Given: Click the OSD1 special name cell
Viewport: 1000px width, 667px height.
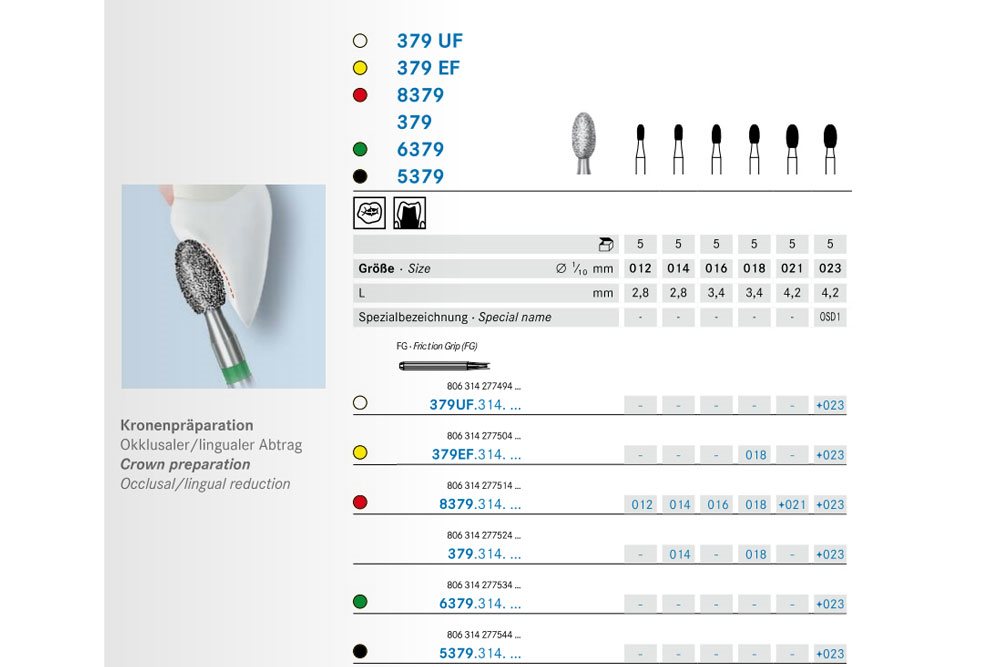Looking at the screenshot, I should tap(829, 317).
